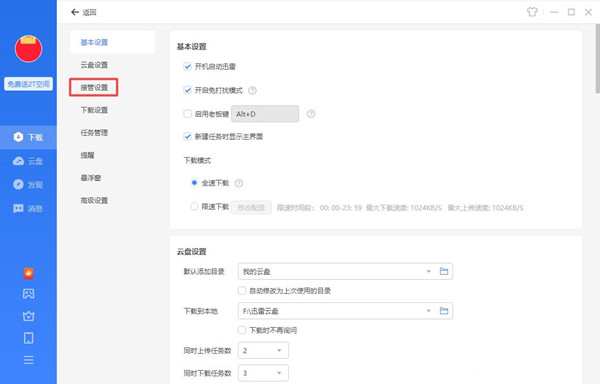Select the 提醒 settings tab
This screenshot has width=600, height=384.
point(87,155)
